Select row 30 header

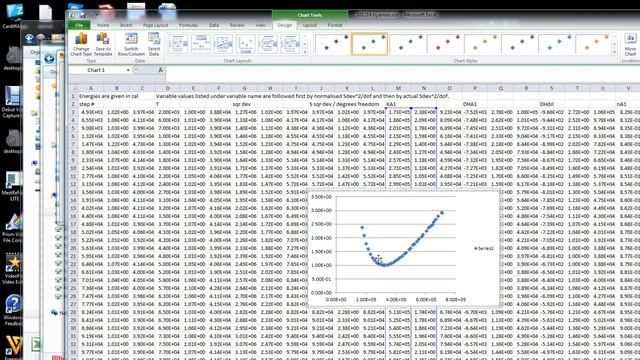coord(73,328)
